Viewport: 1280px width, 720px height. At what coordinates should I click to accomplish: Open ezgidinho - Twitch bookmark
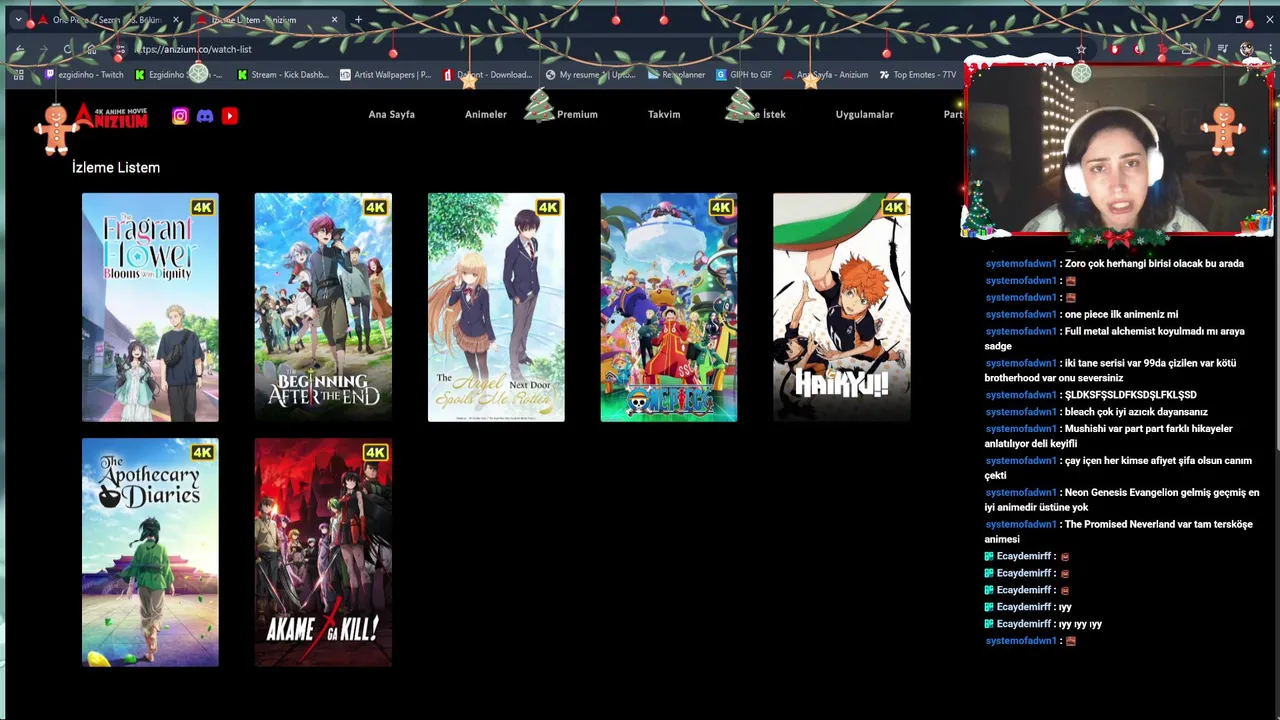pos(85,74)
